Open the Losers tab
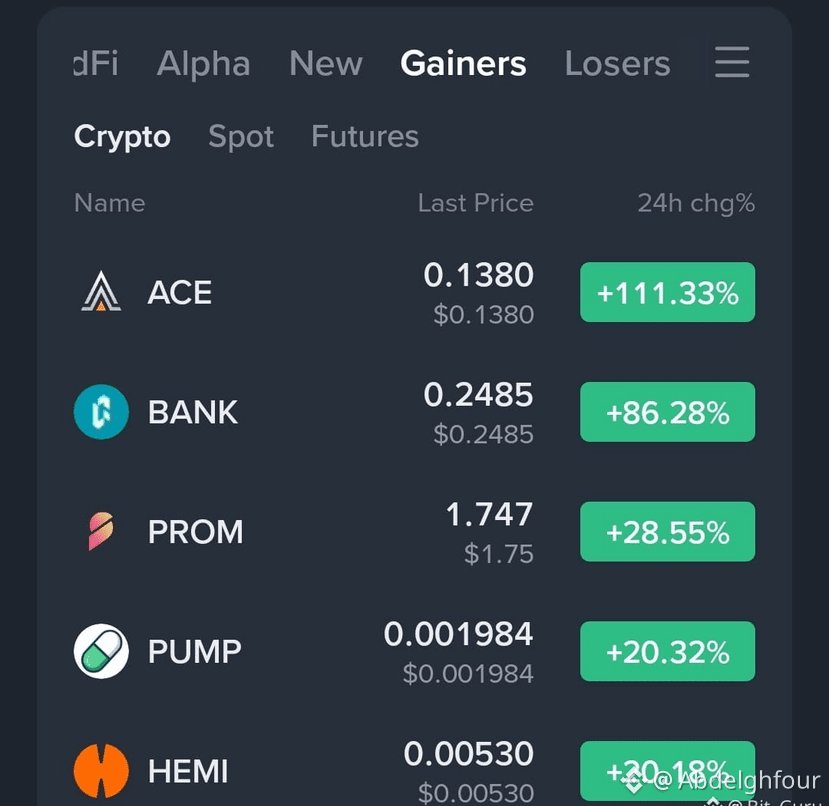 click(x=618, y=63)
